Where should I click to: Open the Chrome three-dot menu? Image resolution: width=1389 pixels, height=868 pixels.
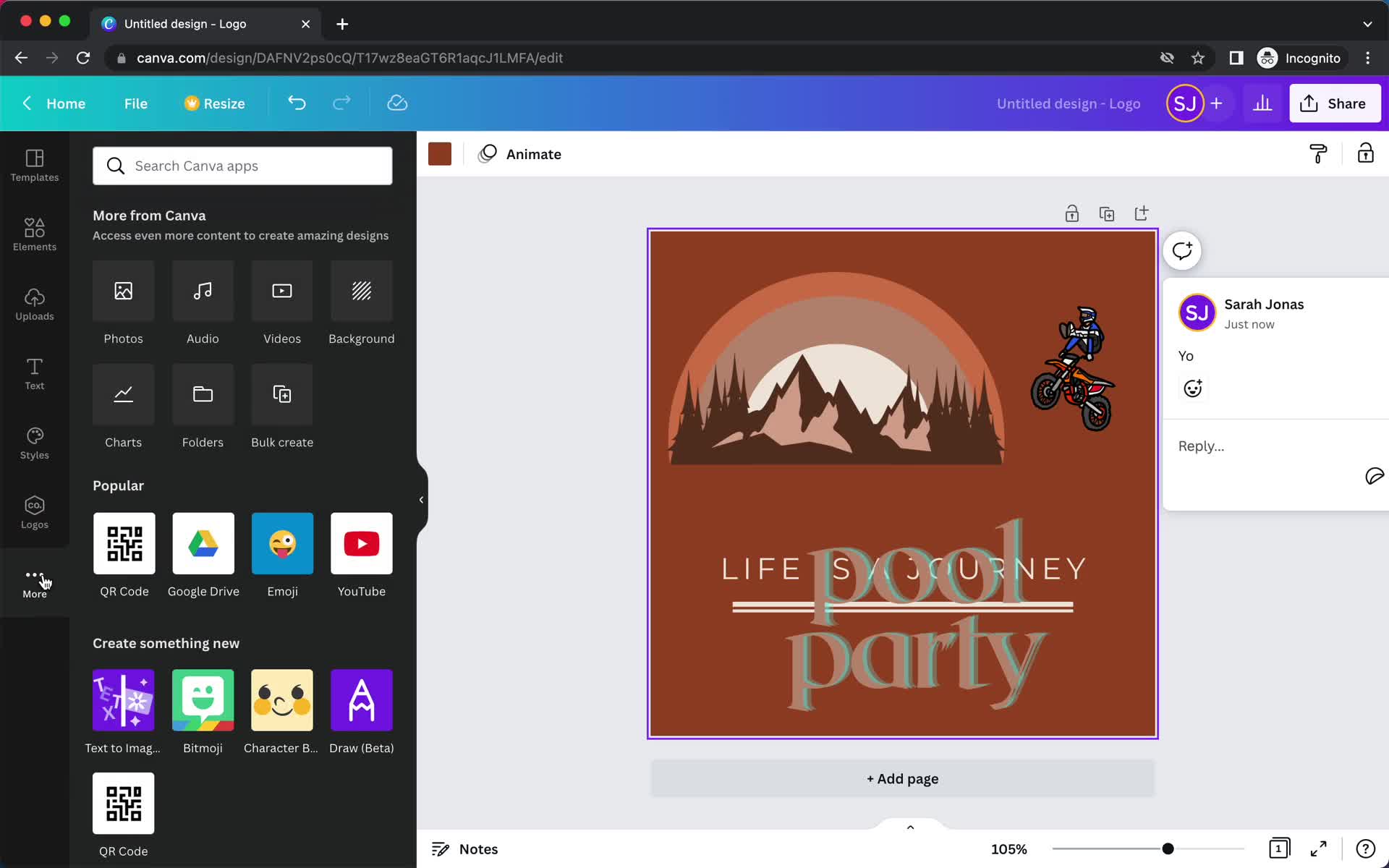pyautogui.click(x=1367, y=58)
